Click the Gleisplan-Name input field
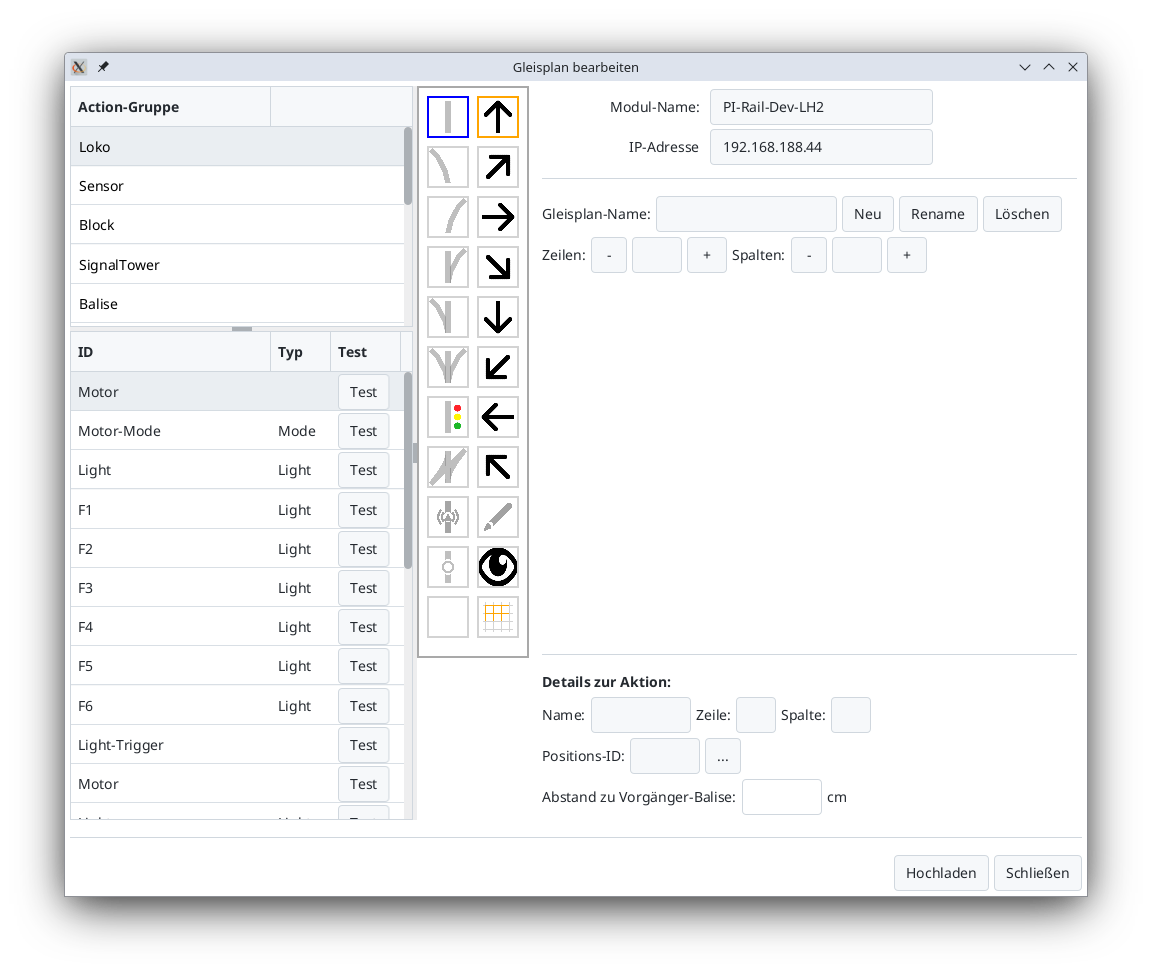 [746, 214]
